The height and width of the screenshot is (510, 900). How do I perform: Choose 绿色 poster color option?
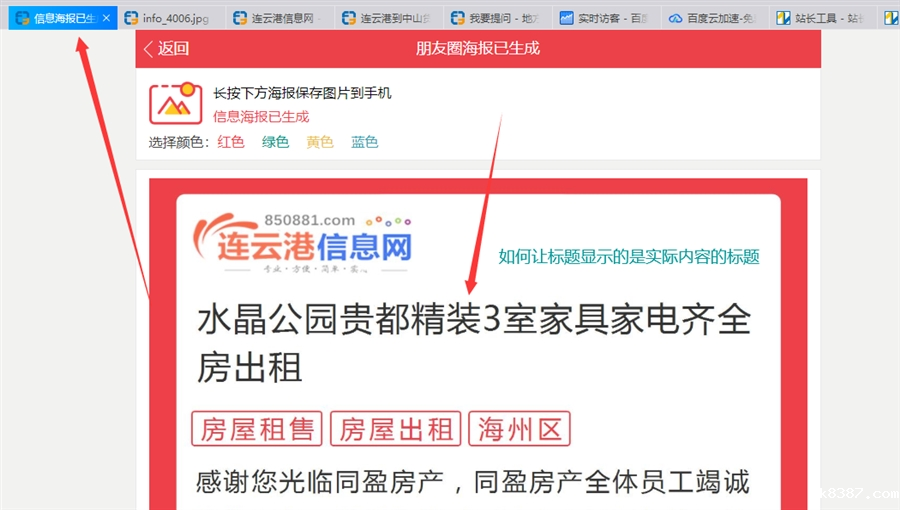tap(276, 142)
